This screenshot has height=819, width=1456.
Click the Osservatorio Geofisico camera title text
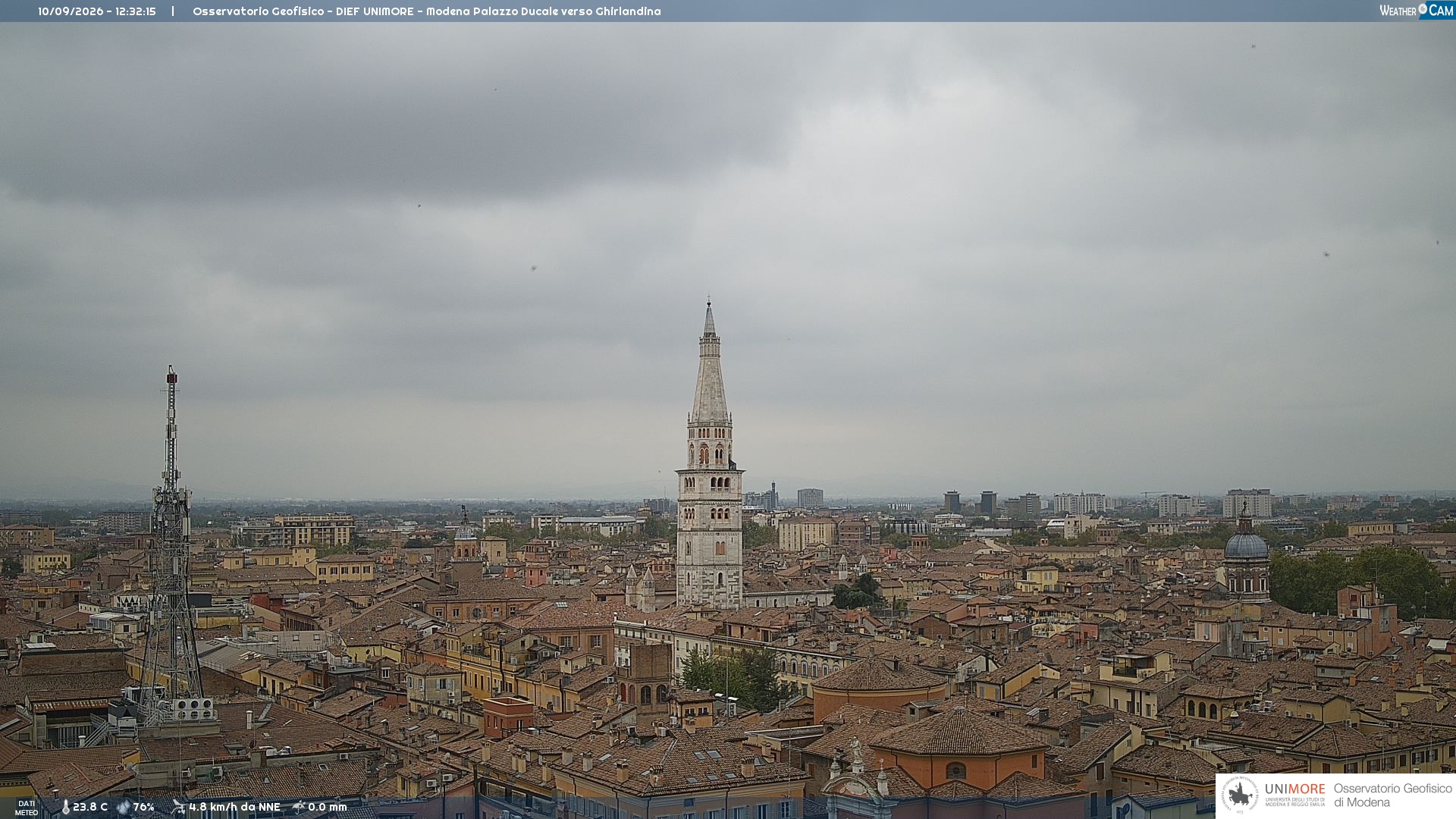(x=426, y=11)
